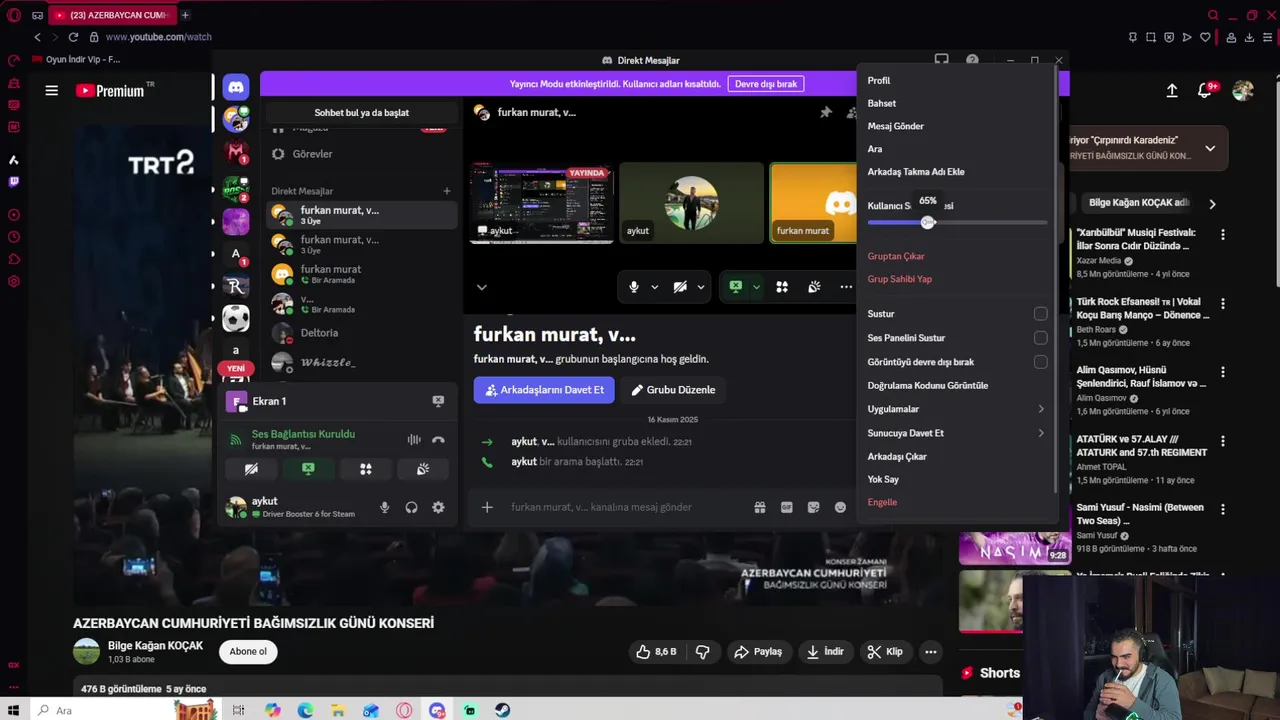The image size is (1280, 720).
Task: Click the plus attachment button in message box
Action: [487, 507]
